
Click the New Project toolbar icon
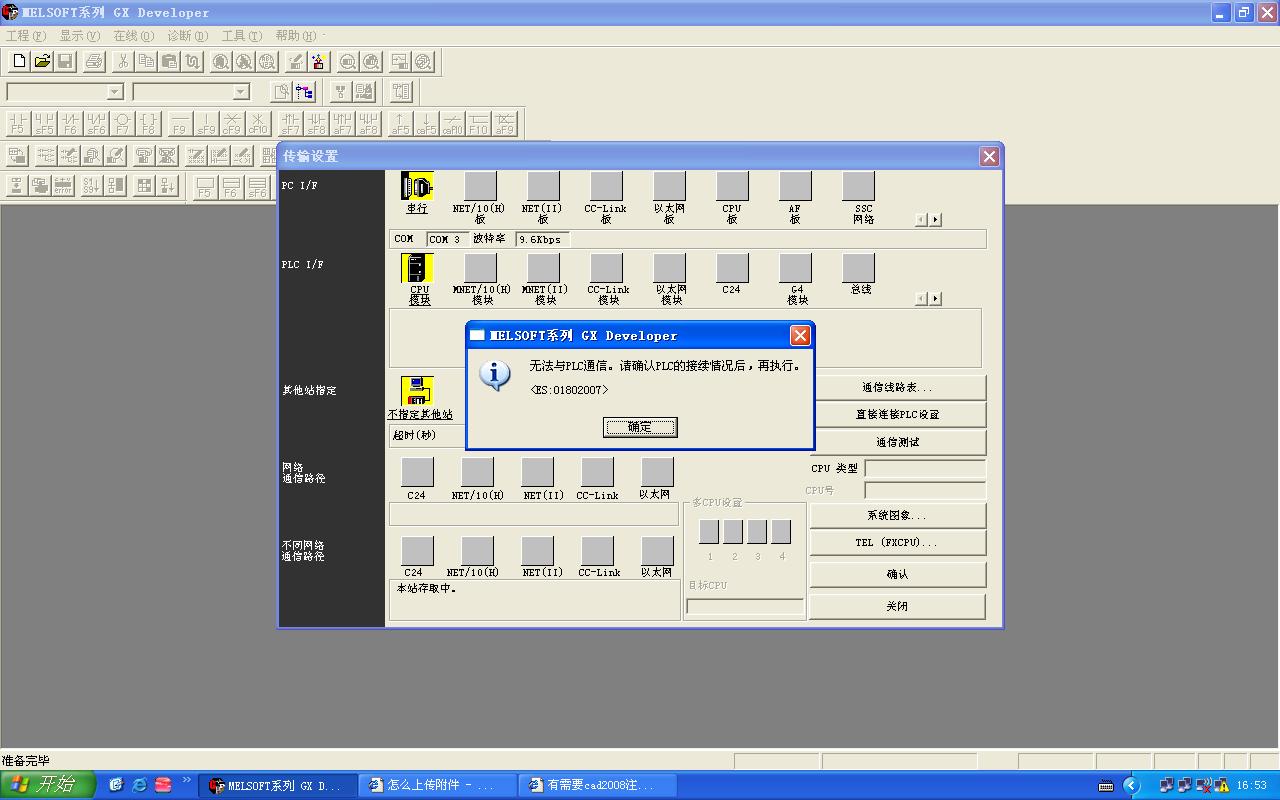pyautogui.click(x=19, y=62)
